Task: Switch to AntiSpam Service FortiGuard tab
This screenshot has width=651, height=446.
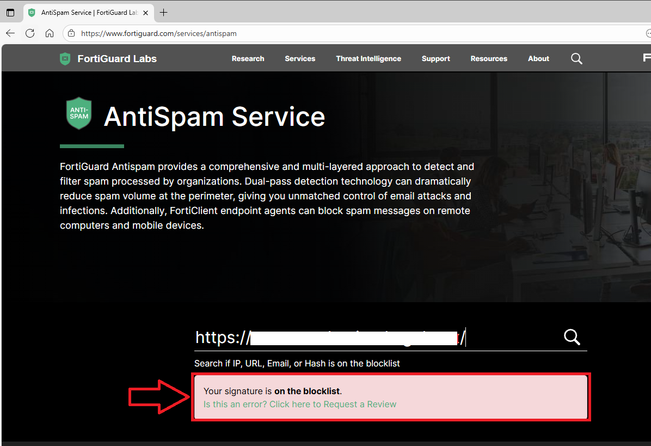Action: pyautogui.click(x=88, y=13)
